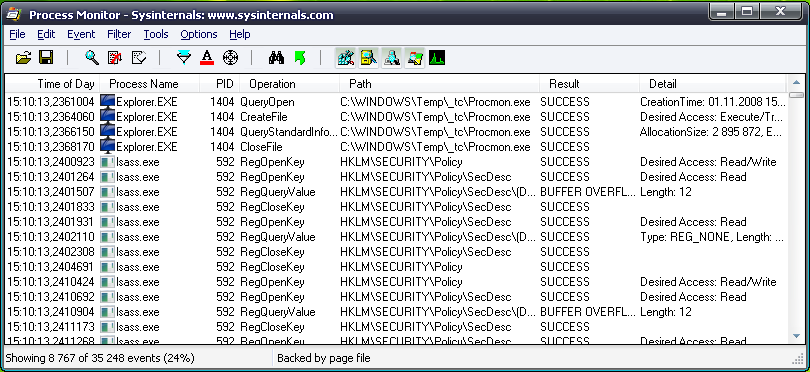Click the scrollbar down arrow
810x372 pixels.
[x=796, y=336]
